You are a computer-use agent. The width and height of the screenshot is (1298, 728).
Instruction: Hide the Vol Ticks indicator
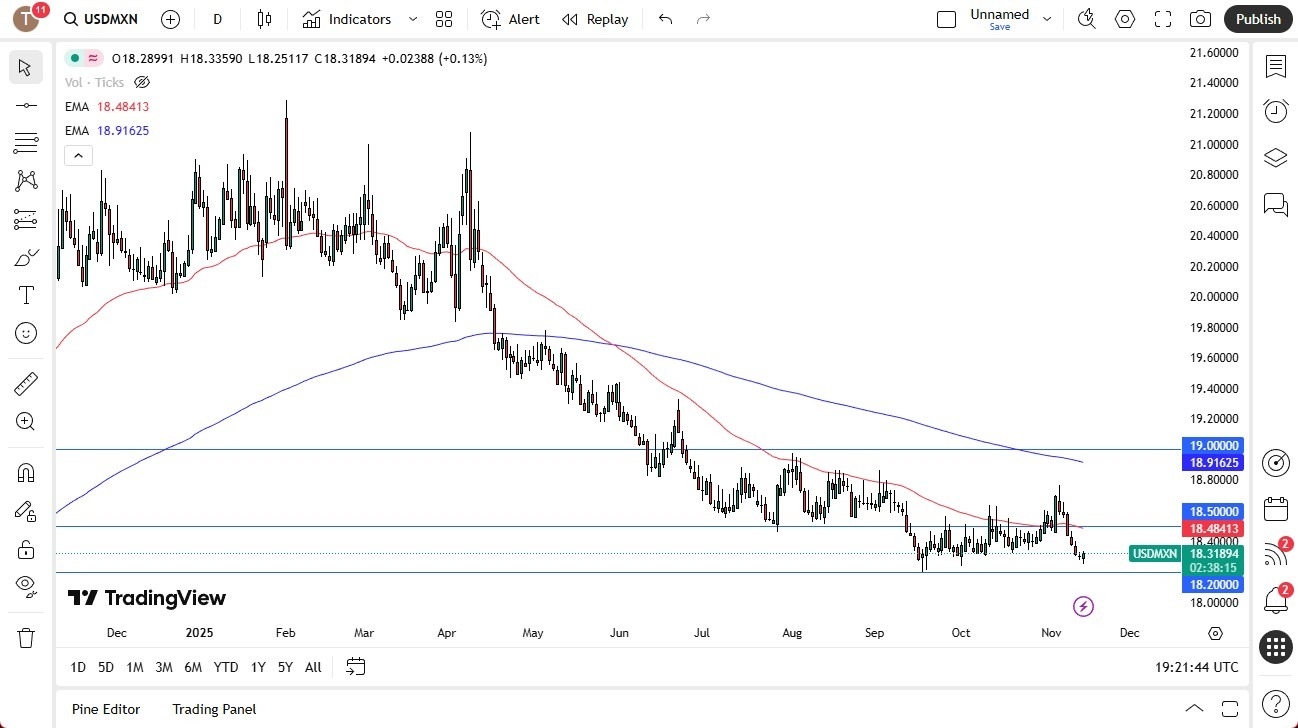pos(142,82)
